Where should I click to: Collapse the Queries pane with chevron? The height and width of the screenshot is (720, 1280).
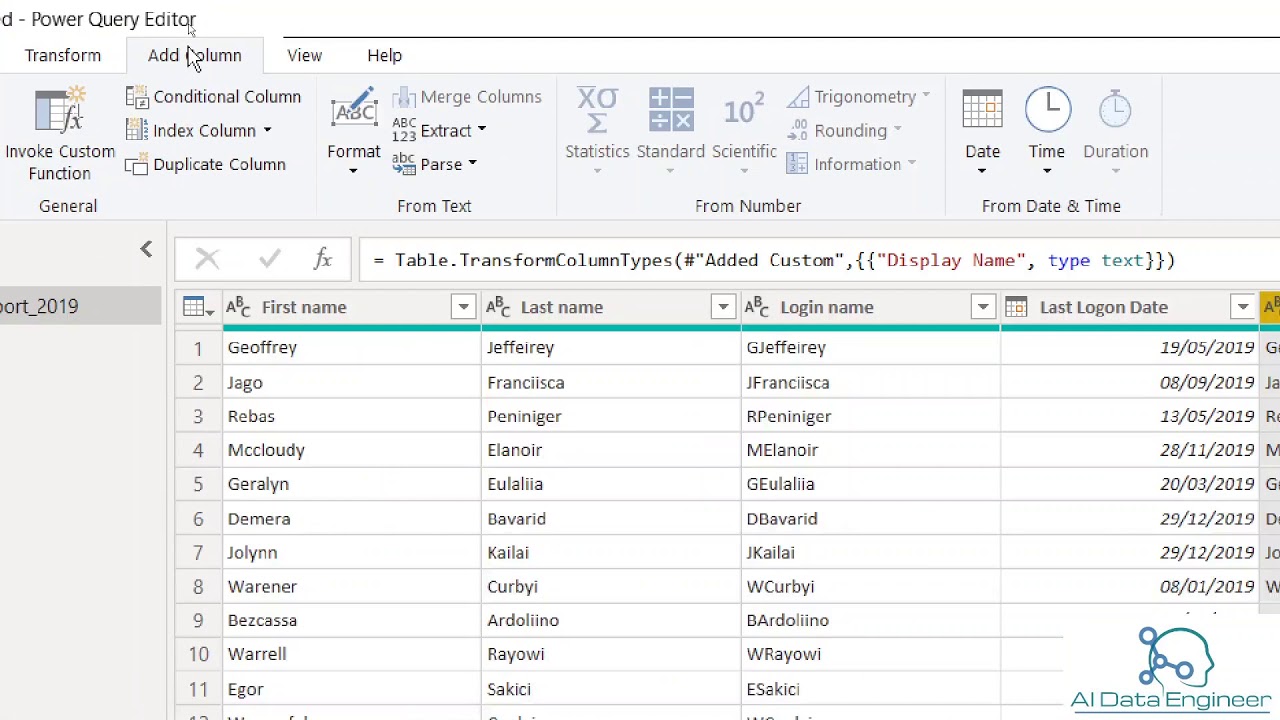(146, 249)
